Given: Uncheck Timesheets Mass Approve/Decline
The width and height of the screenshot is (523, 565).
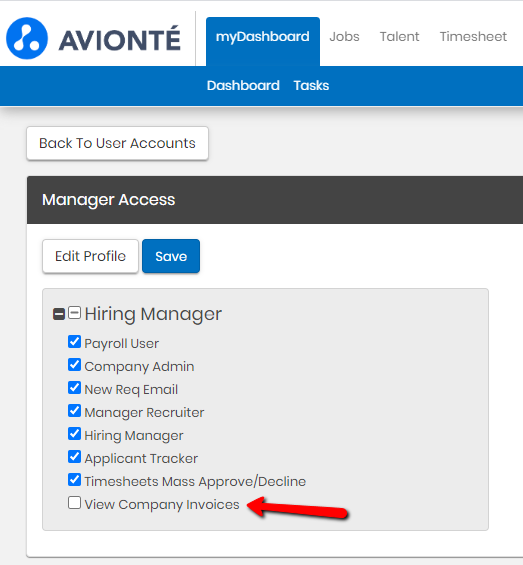Looking at the screenshot, I should pos(74,480).
